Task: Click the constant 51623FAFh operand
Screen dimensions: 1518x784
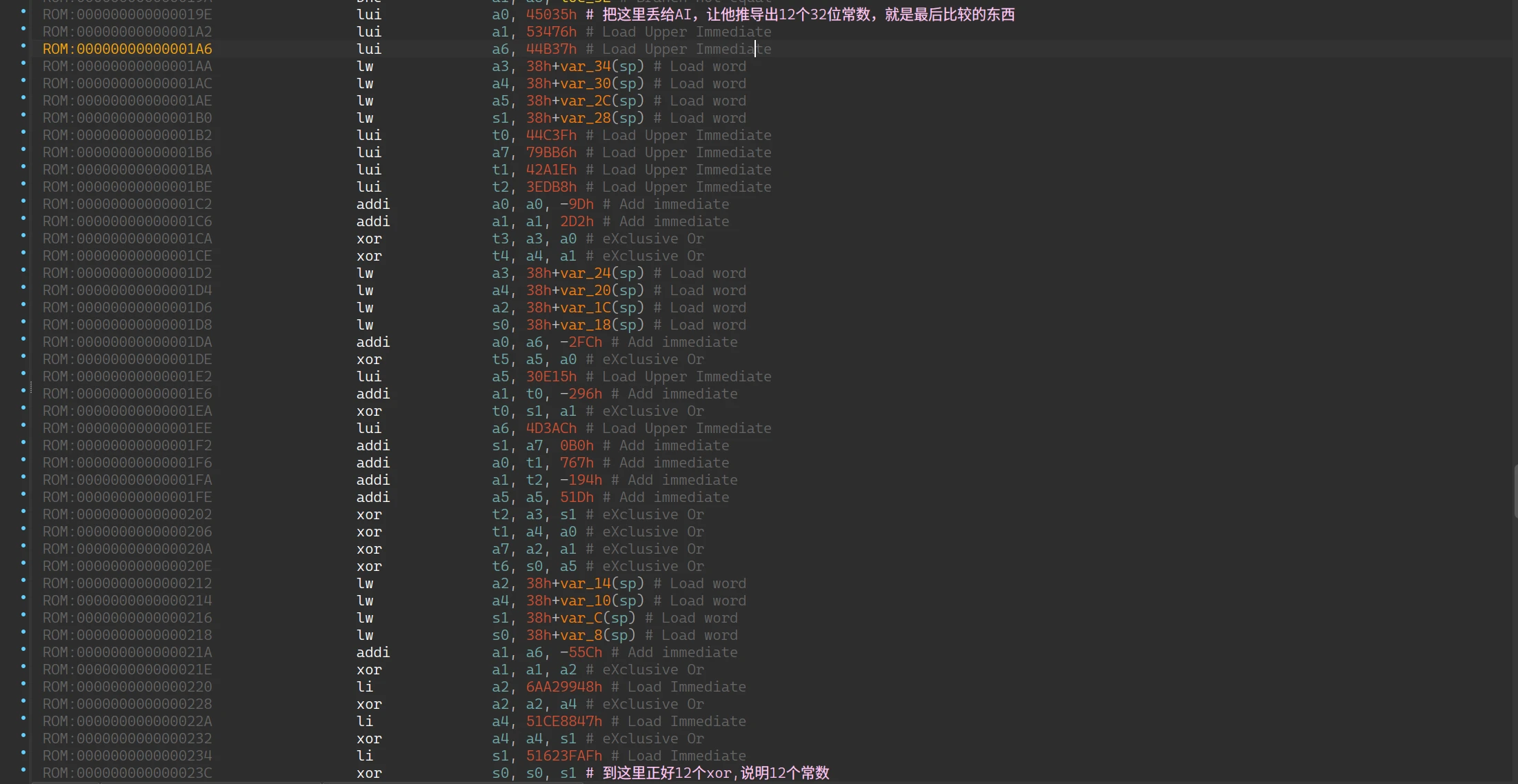Action: click(x=563, y=756)
